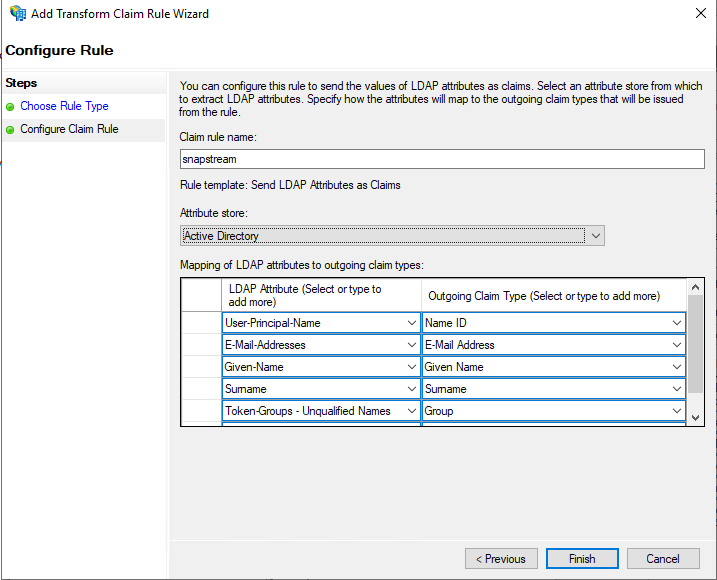Click the Configure Rule heading
This screenshot has height=580, width=717.
coord(59,50)
